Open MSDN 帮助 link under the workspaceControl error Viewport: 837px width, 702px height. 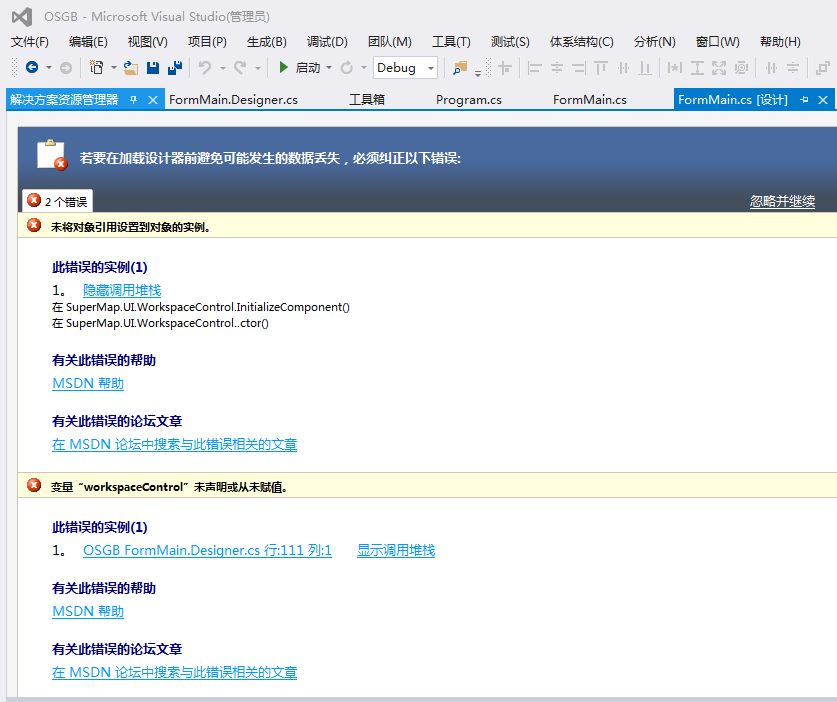tap(88, 611)
